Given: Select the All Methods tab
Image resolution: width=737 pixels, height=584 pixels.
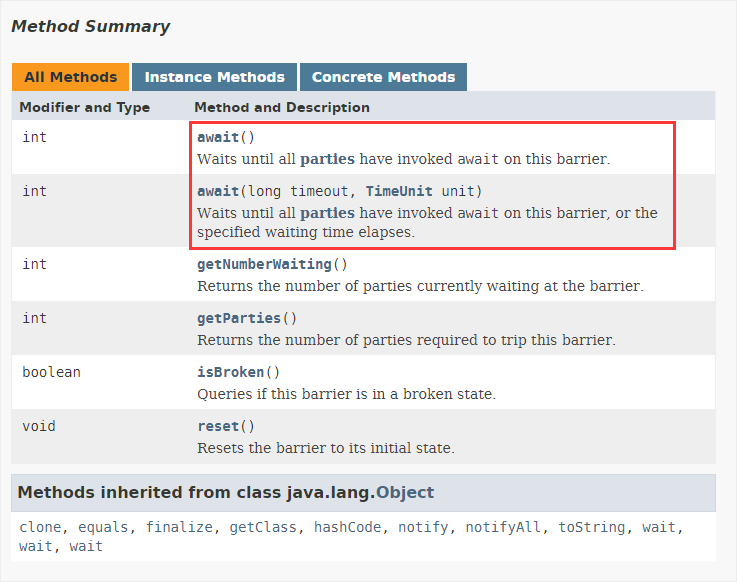Looking at the screenshot, I should 70,77.
